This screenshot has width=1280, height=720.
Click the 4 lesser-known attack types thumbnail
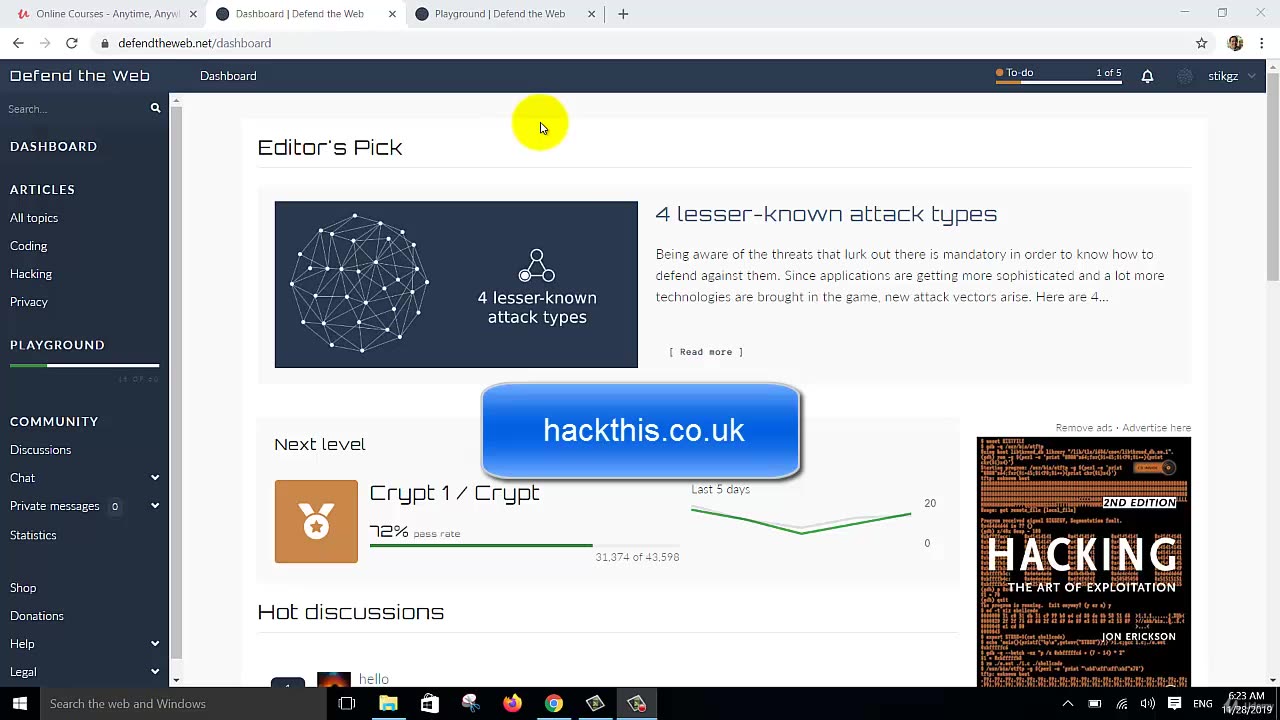[x=456, y=285]
